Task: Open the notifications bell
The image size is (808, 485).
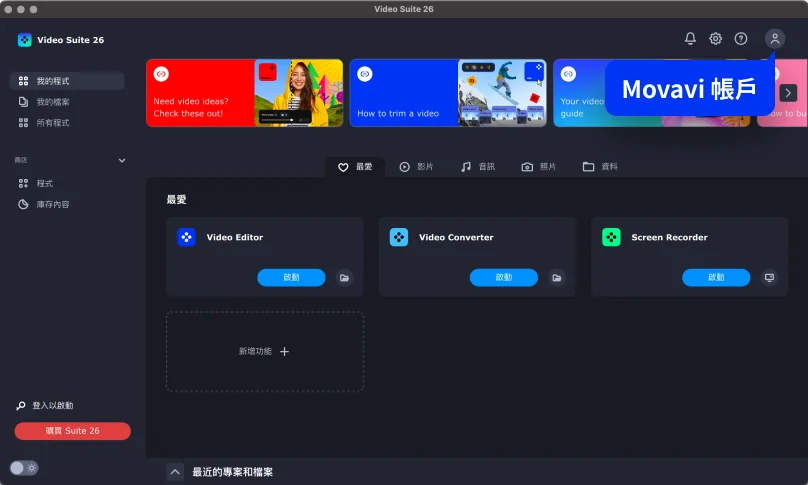Action: tap(690, 39)
